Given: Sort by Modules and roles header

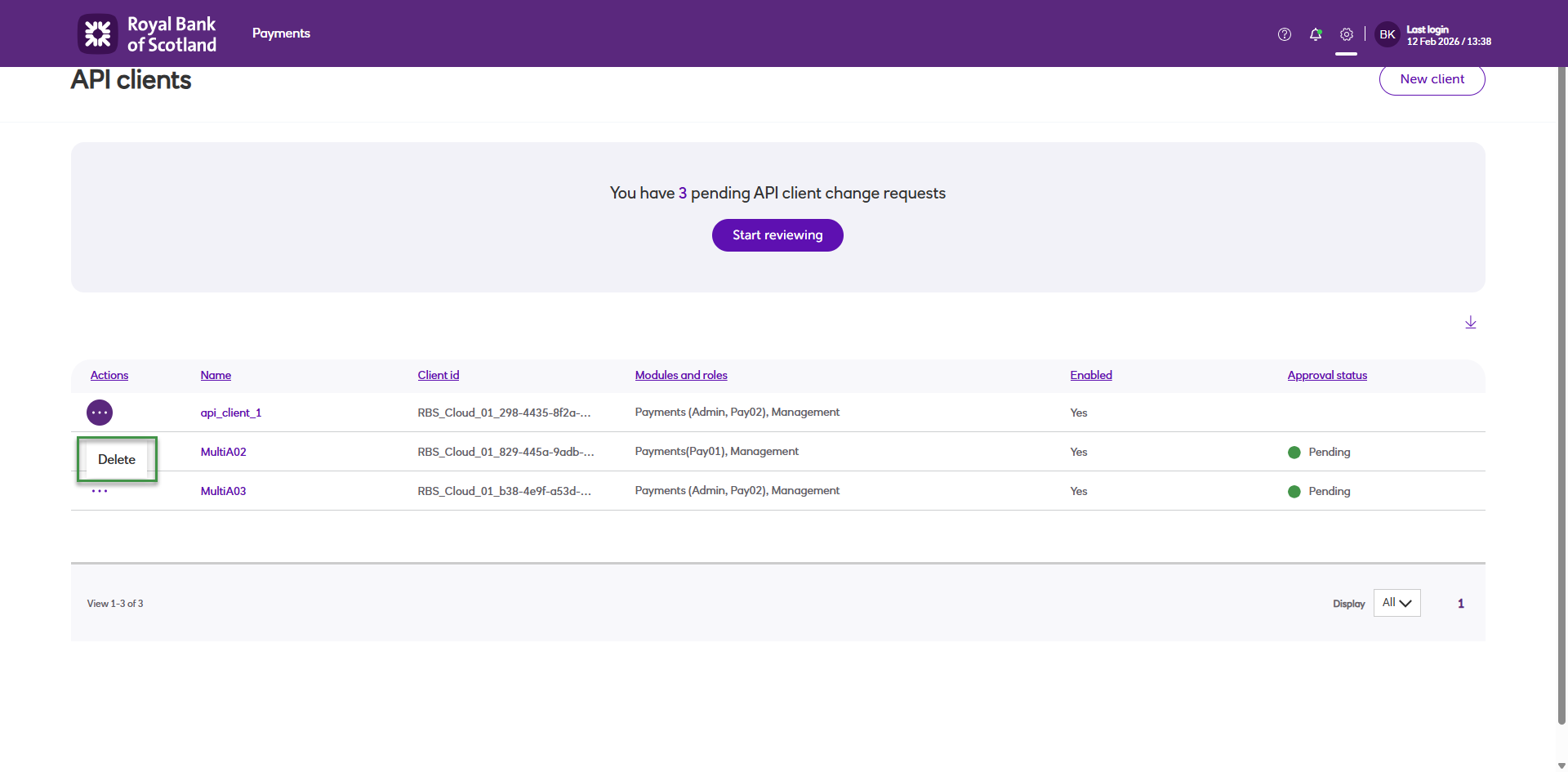Looking at the screenshot, I should click(x=681, y=375).
